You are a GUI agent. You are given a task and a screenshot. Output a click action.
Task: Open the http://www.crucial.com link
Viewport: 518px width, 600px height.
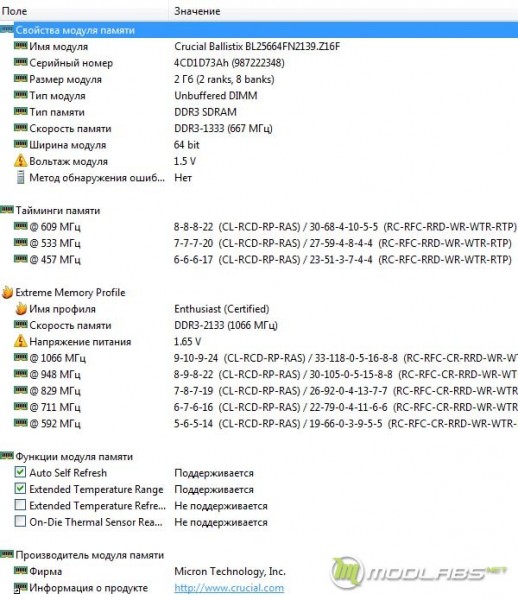click(229, 588)
